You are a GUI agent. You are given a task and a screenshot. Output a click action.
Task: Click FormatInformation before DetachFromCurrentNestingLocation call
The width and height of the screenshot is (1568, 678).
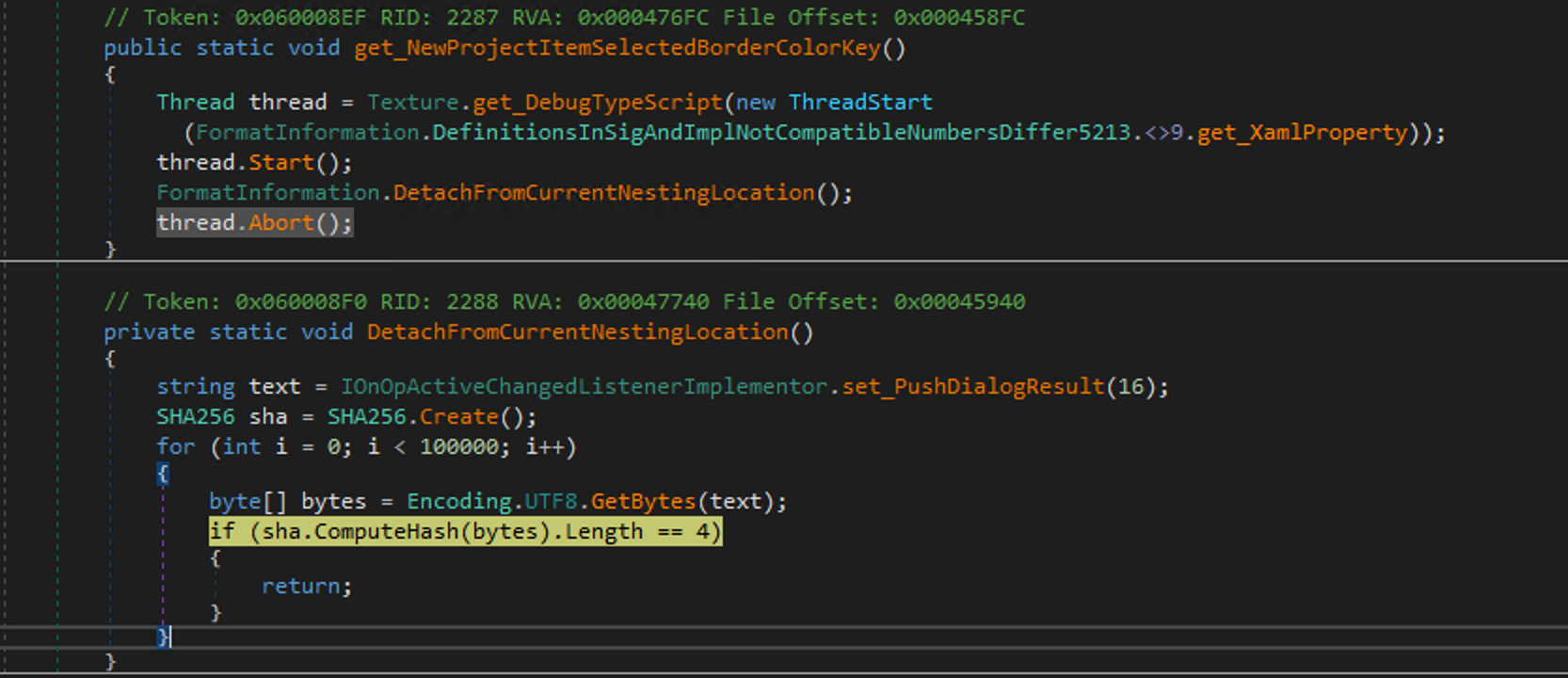[268, 192]
